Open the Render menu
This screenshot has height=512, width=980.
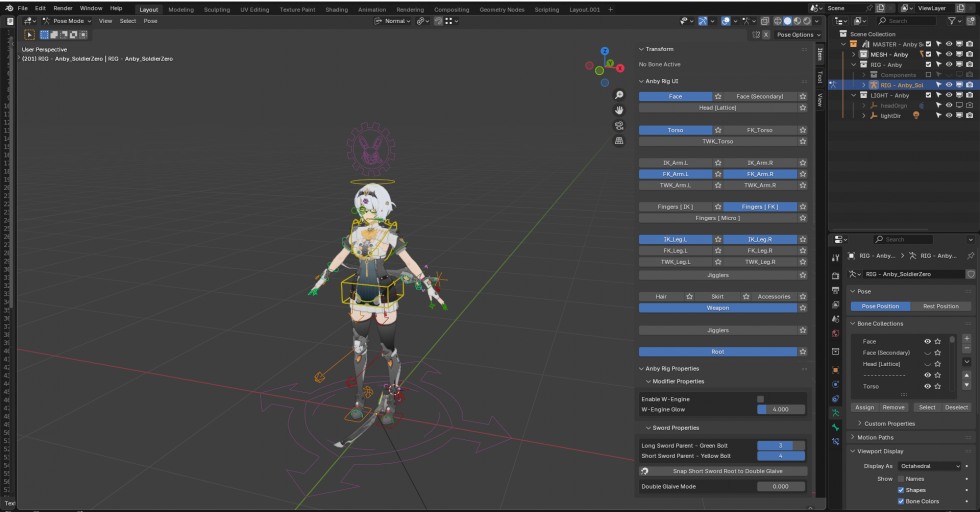[x=63, y=8]
